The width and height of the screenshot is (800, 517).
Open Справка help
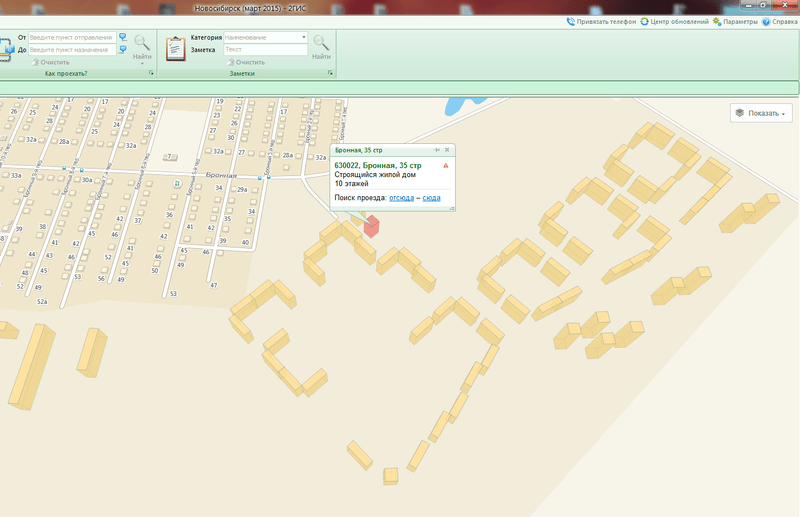click(766, 21)
